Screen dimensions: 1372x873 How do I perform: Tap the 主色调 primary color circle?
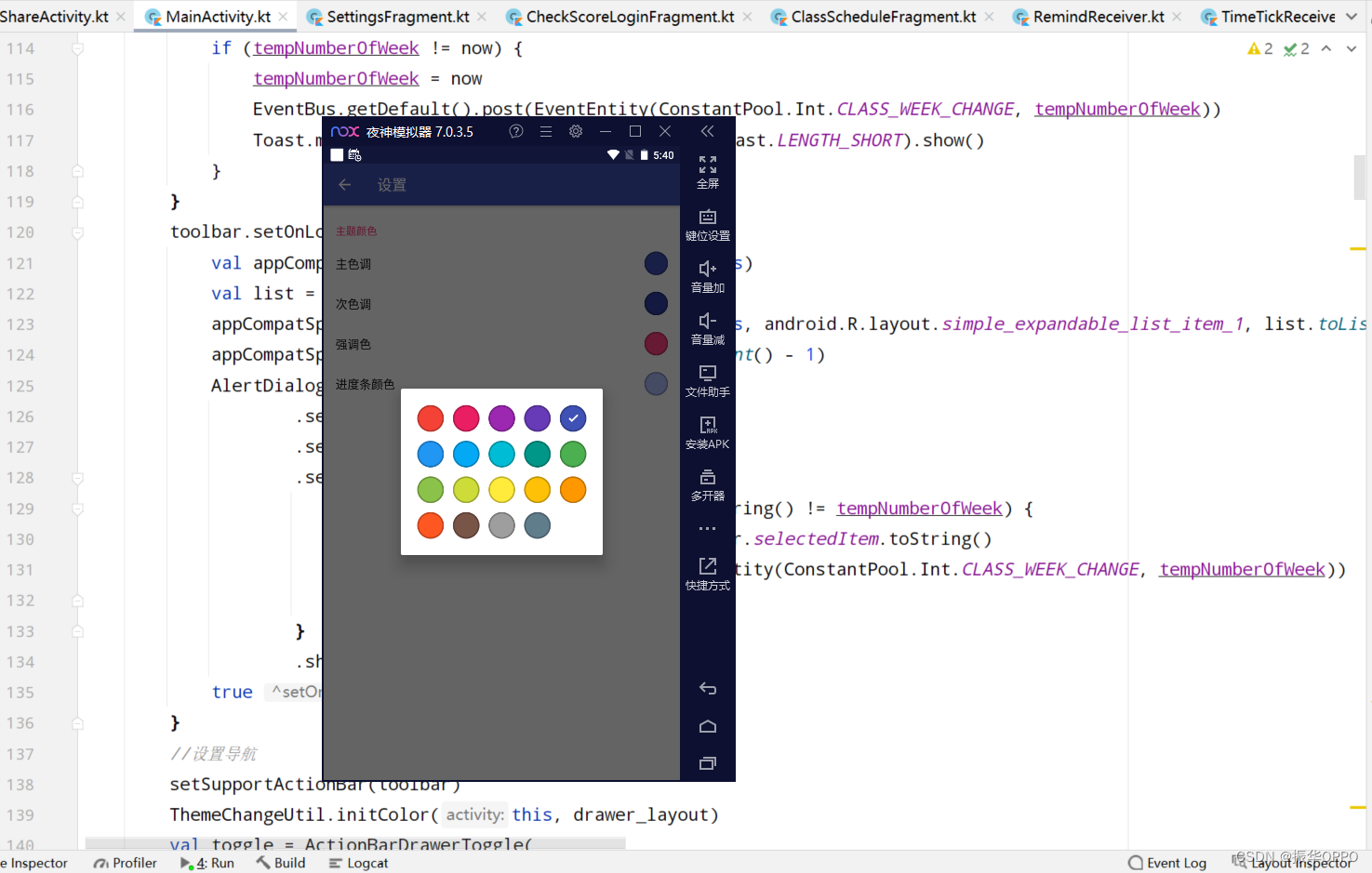click(656, 264)
